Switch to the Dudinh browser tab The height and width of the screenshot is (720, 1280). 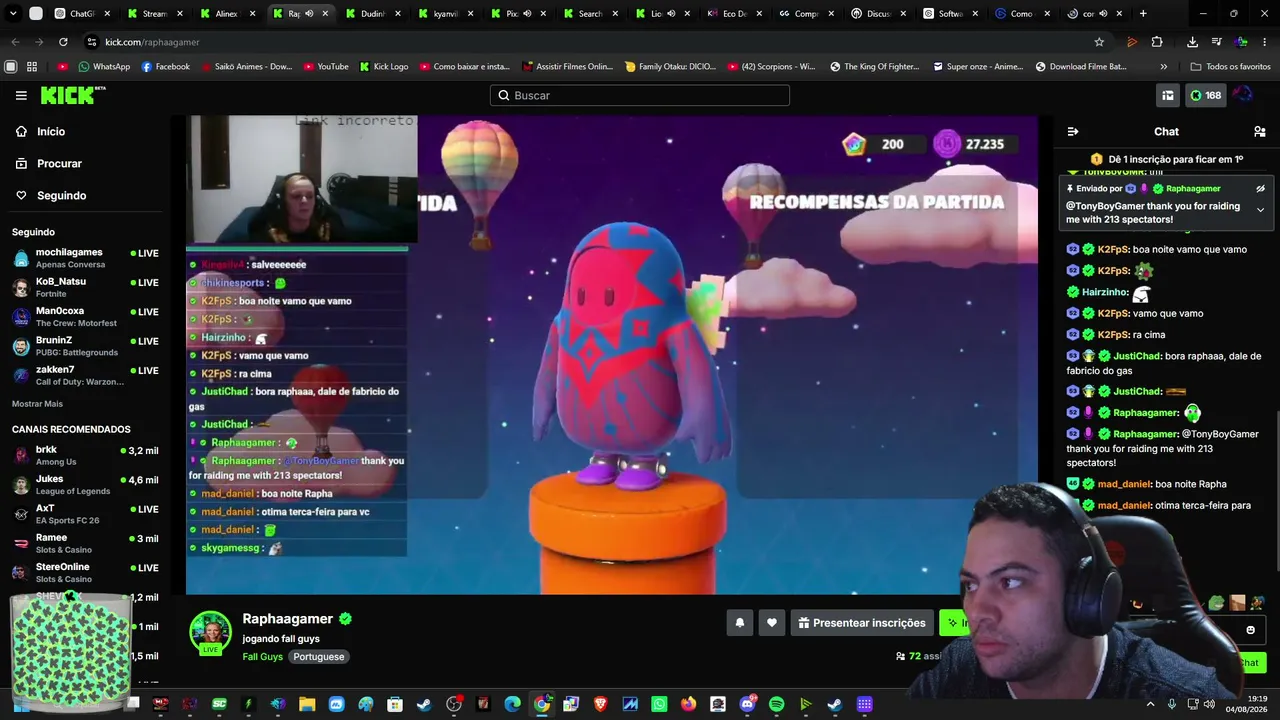[372, 14]
